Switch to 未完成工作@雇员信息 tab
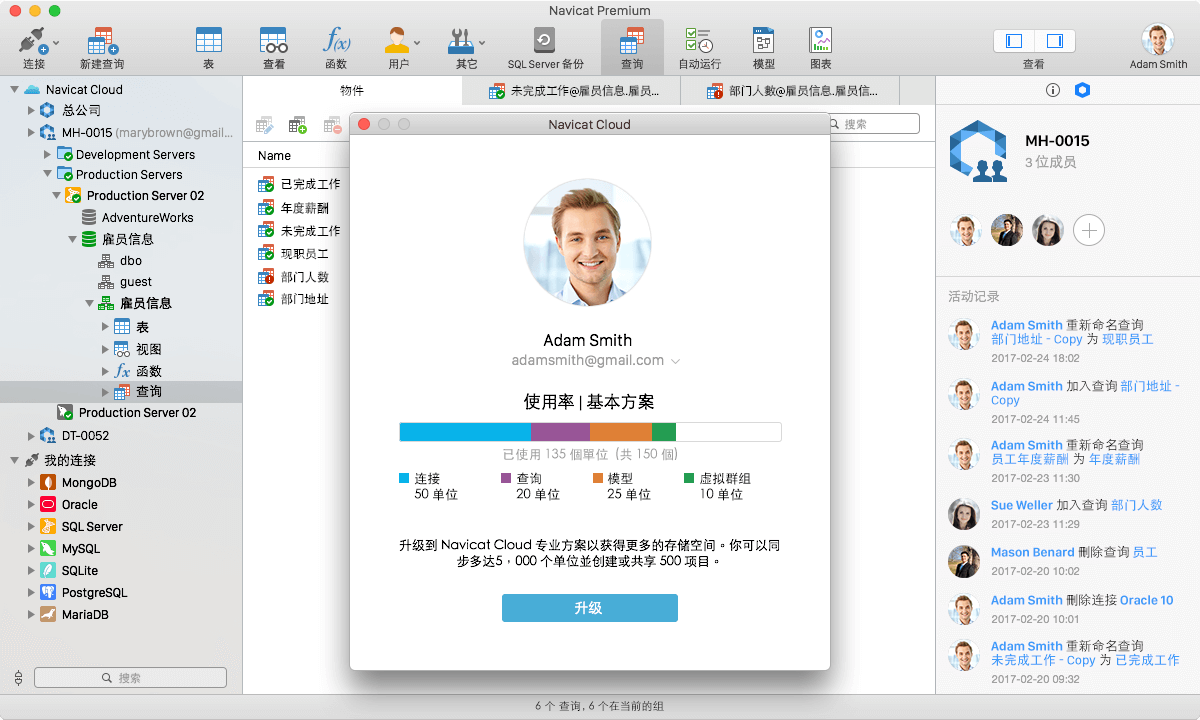1200x720 pixels. tap(571, 91)
